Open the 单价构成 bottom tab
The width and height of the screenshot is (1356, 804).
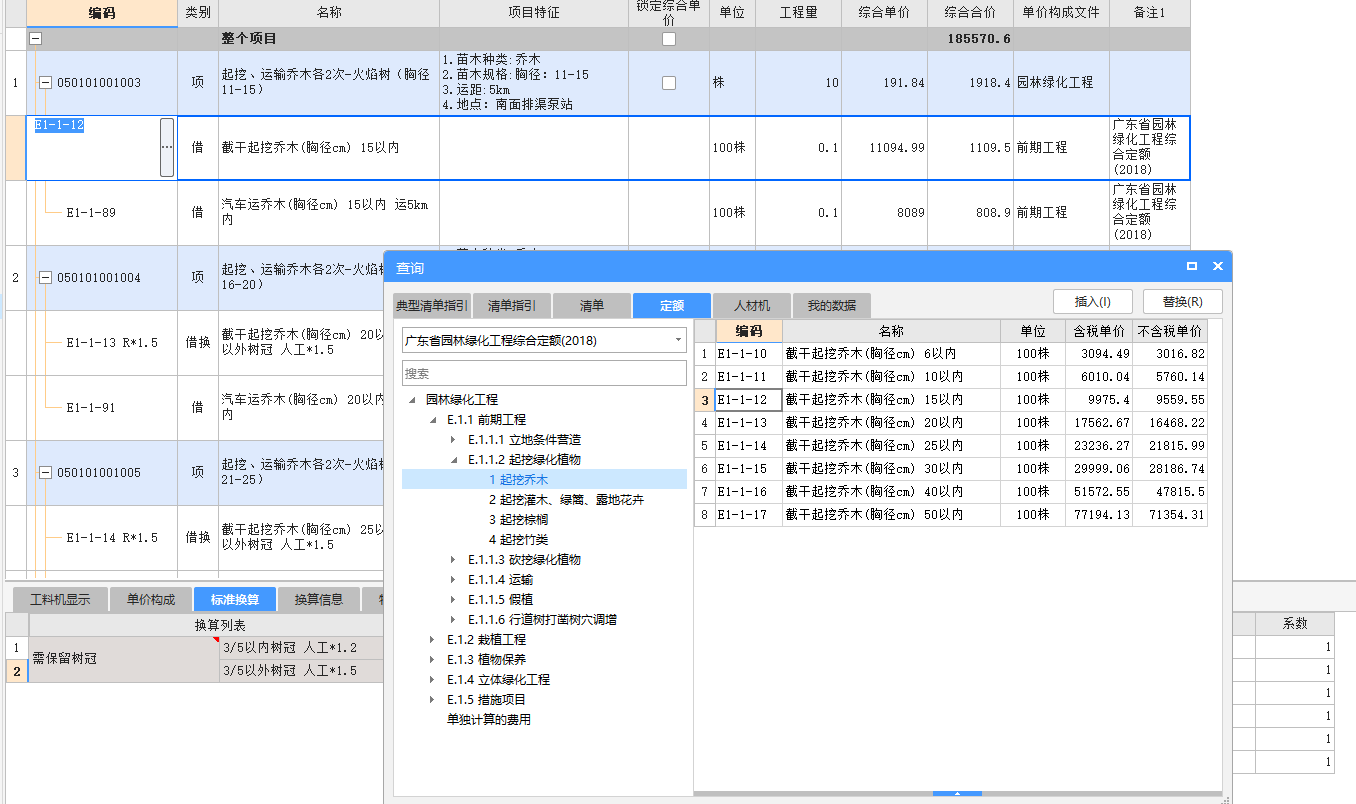point(151,600)
